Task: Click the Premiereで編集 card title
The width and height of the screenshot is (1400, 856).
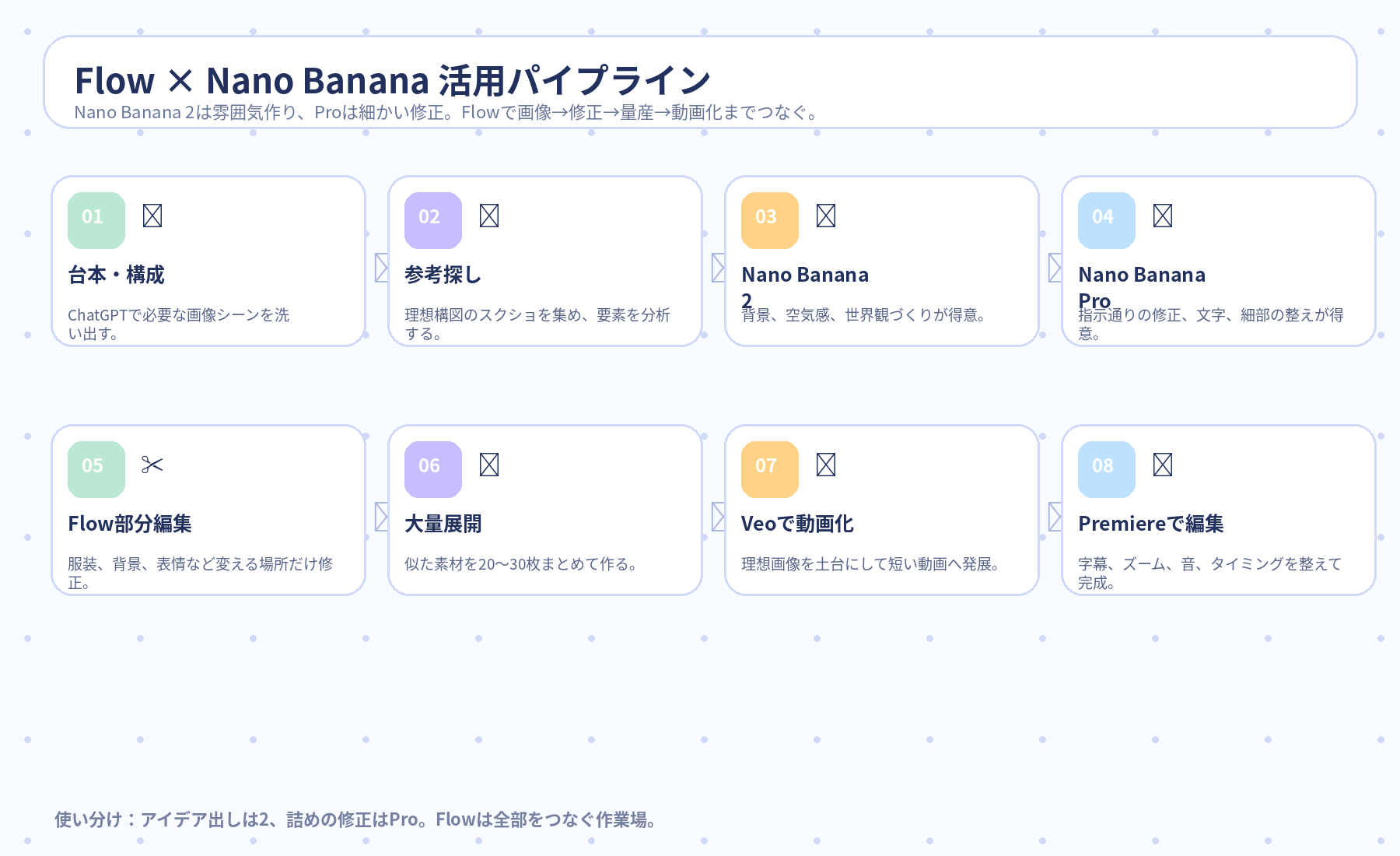Action: pos(1151,524)
